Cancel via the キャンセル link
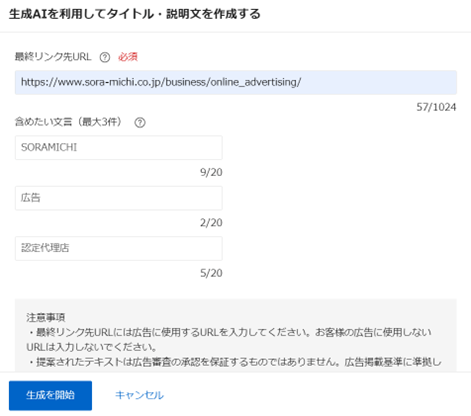The image size is (471, 416). pos(139,395)
